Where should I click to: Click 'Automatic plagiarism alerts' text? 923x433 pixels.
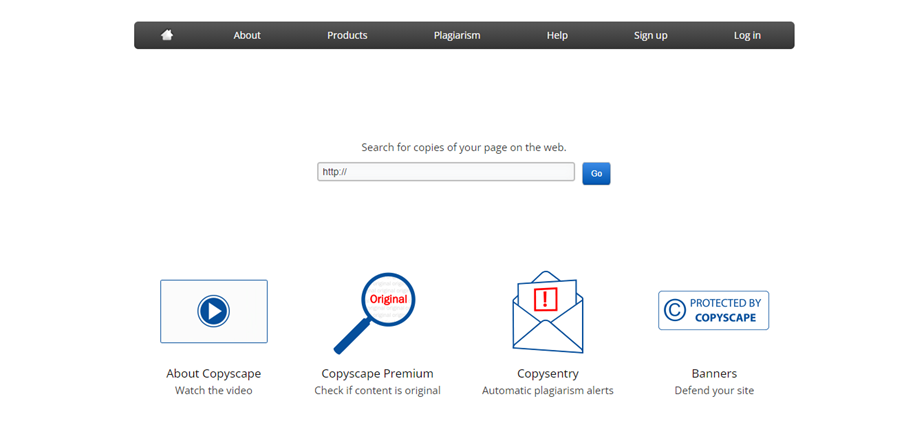pyautogui.click(x=547, y=390)
